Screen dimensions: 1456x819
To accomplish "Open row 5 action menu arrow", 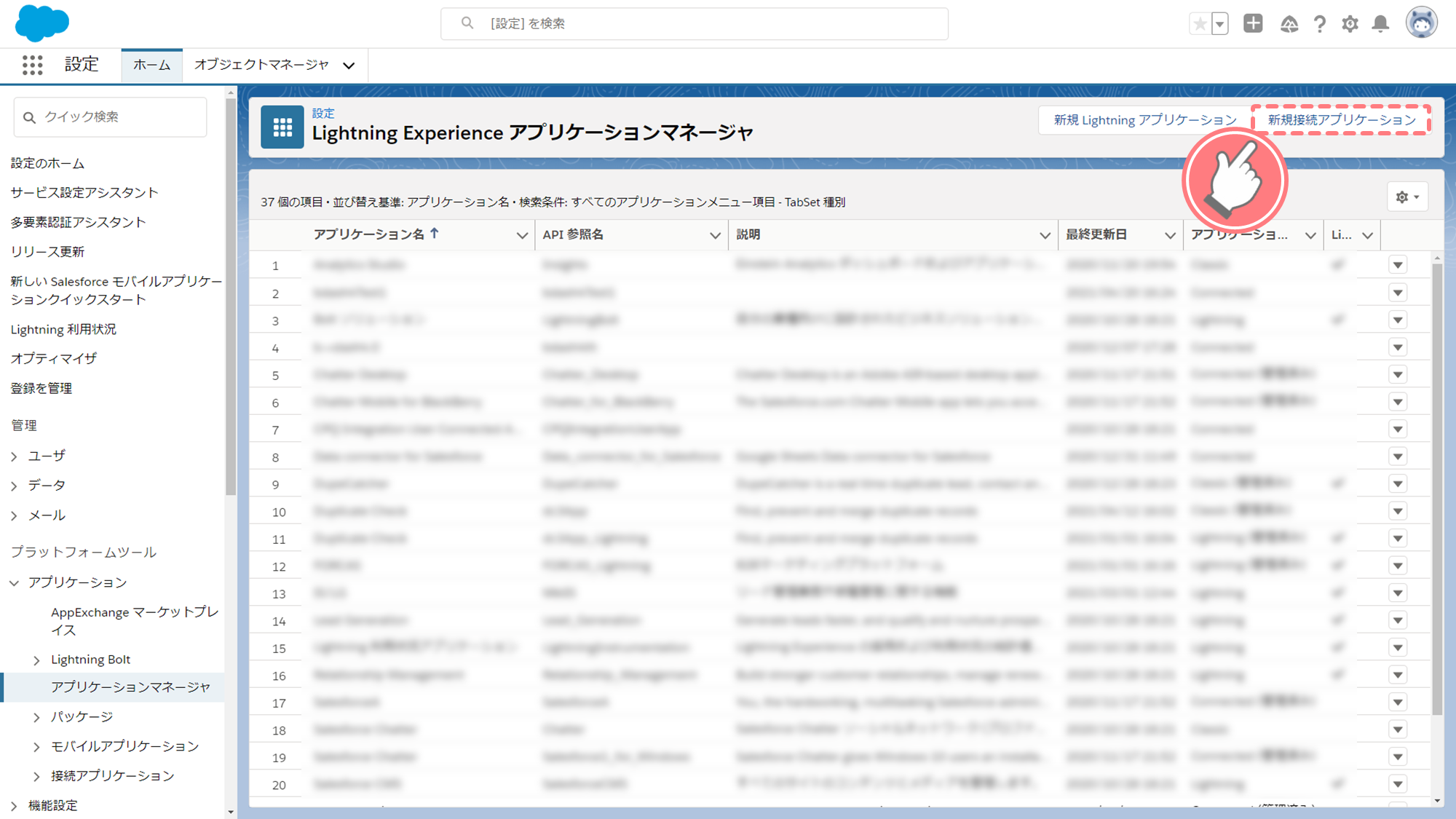I will (1397, 374).
